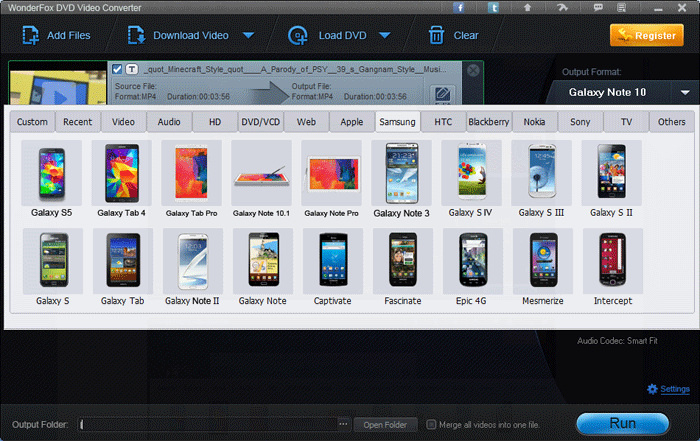The width and height of the screenshot is (700, 441).
Task: Choose the Galaxy Note Pro device
Action: point(331,173)
